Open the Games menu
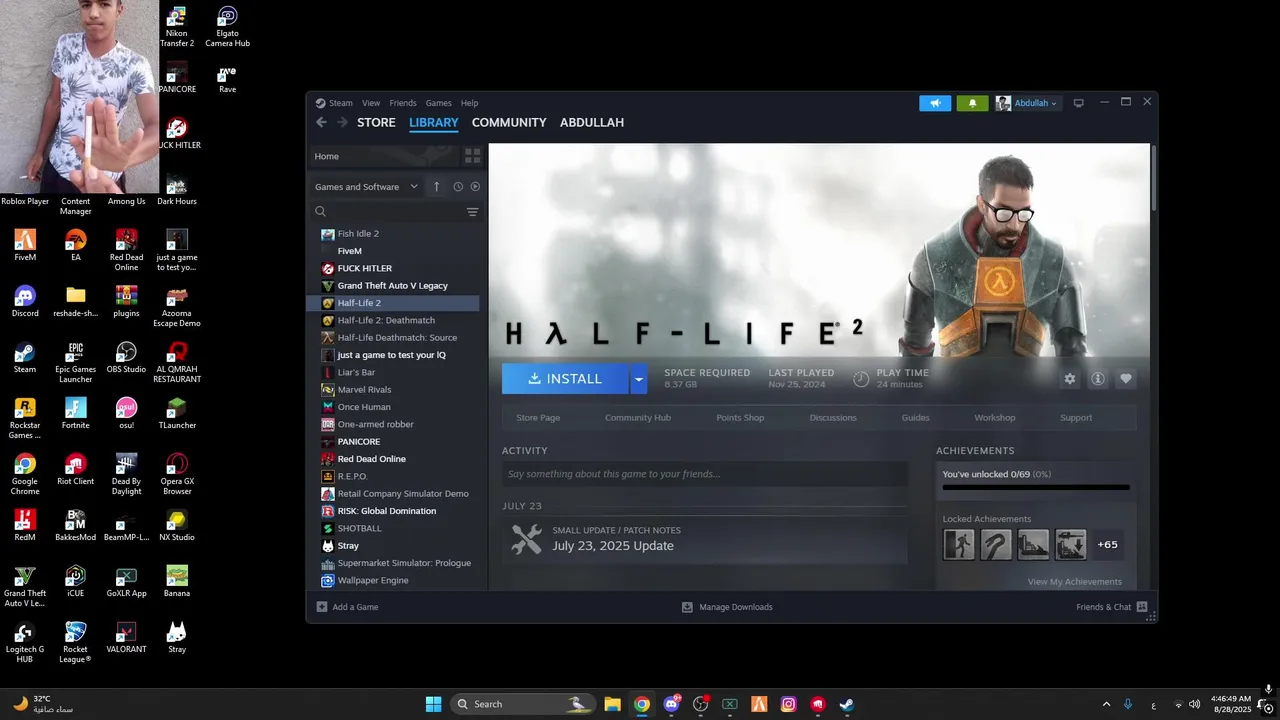This screenshot has width=1280, height=720. coord(439,103)
